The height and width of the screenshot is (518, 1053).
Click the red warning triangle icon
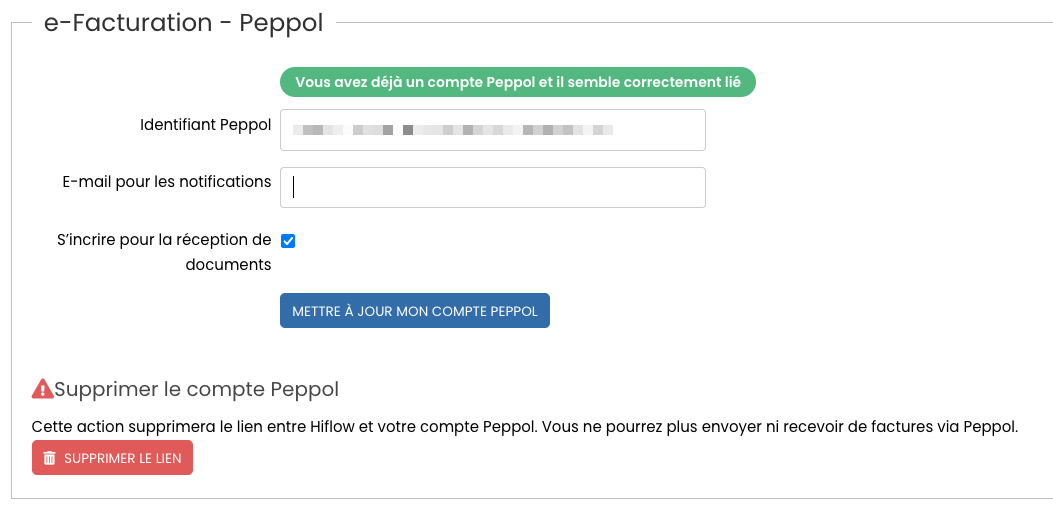tap(42, 388)
